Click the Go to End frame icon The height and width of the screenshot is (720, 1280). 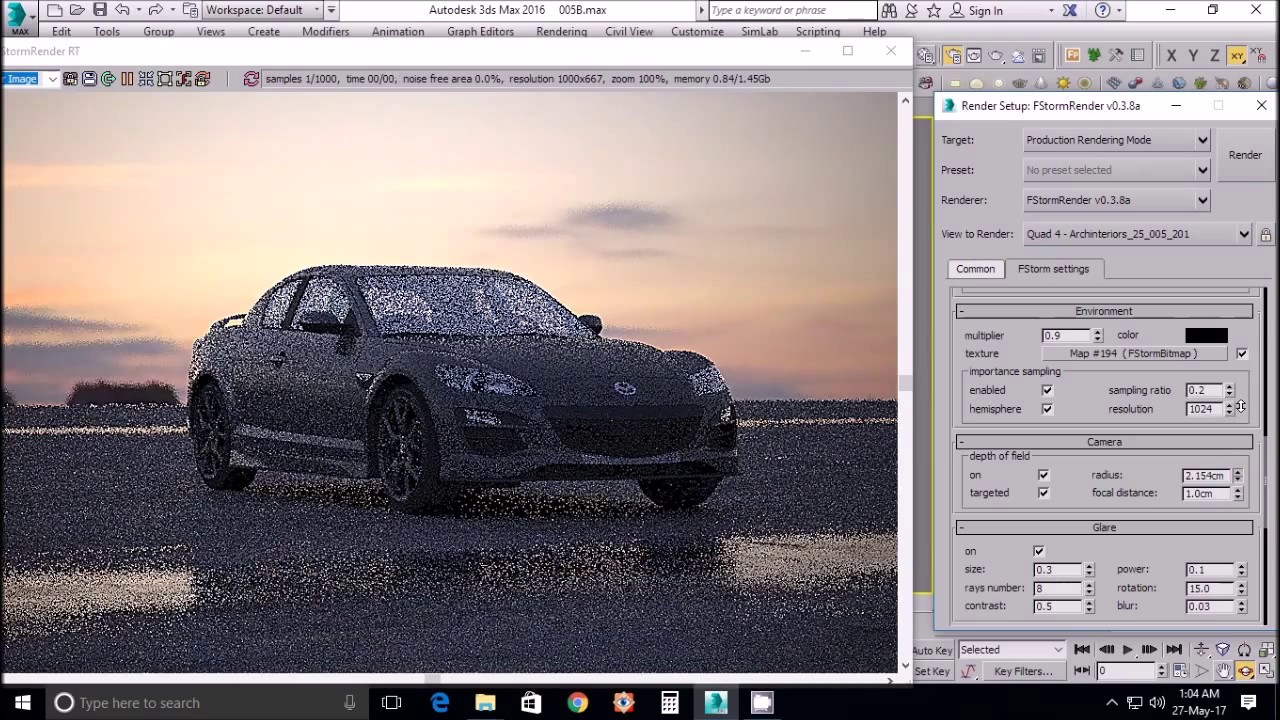[x=1173, y=650]
